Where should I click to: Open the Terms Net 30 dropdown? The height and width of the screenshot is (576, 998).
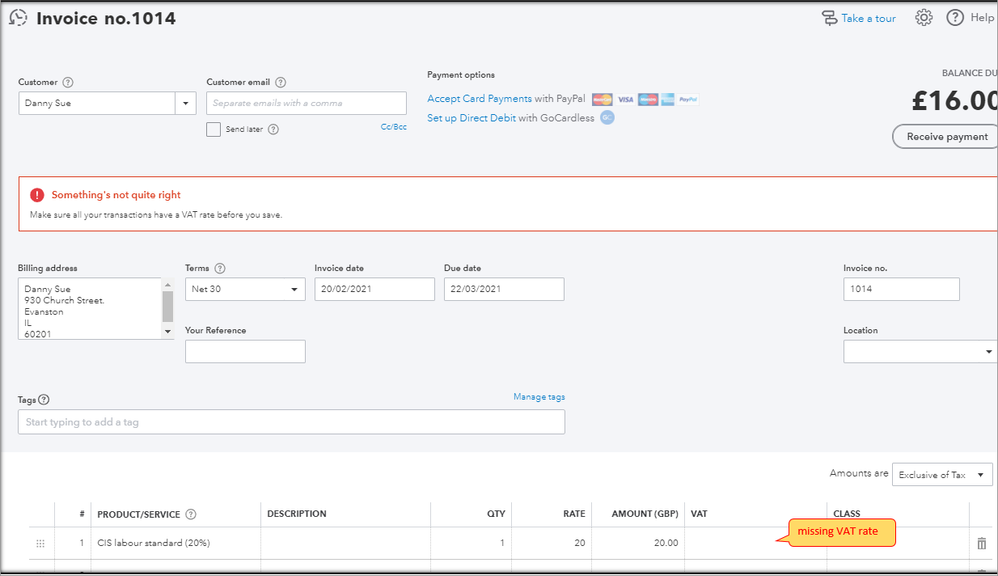(245, 289)
